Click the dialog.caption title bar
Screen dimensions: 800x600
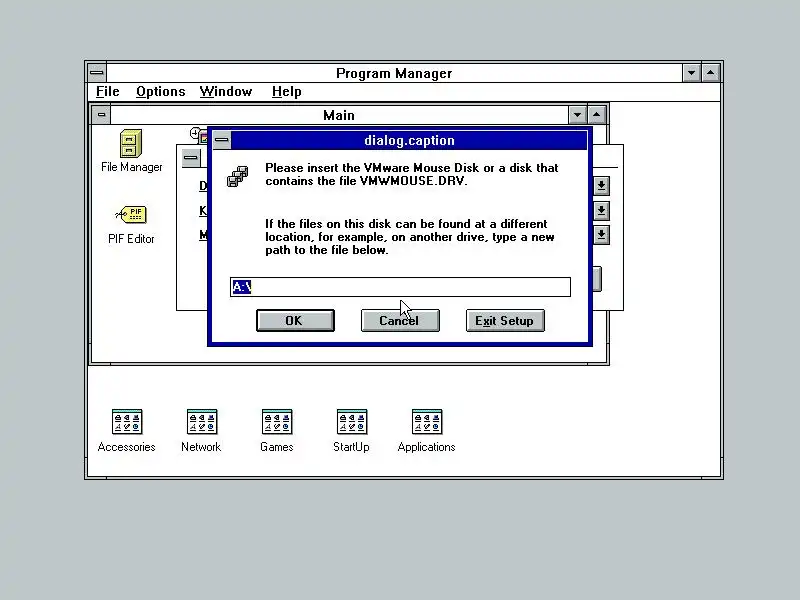[409, 140]
